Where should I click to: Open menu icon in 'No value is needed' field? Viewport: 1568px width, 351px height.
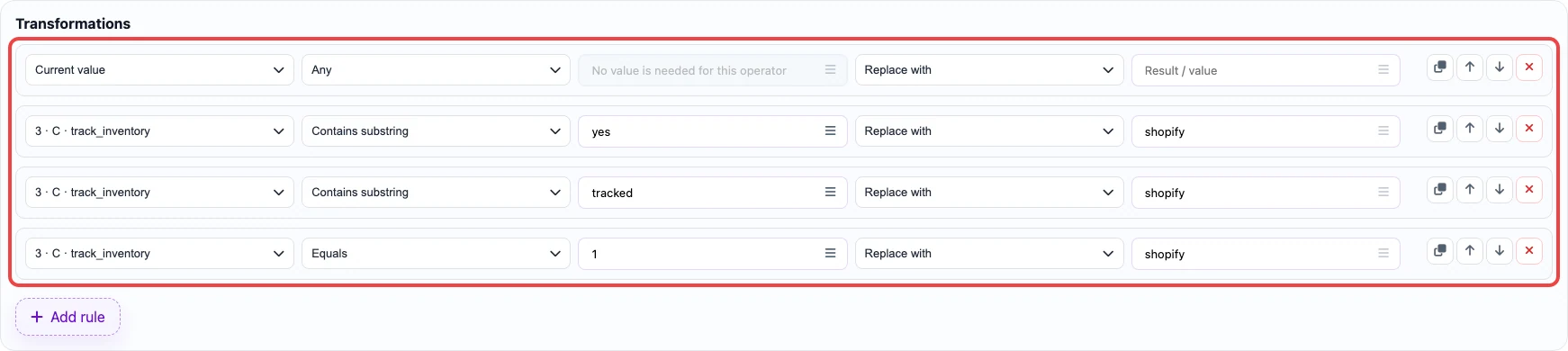tap(830, 69)
